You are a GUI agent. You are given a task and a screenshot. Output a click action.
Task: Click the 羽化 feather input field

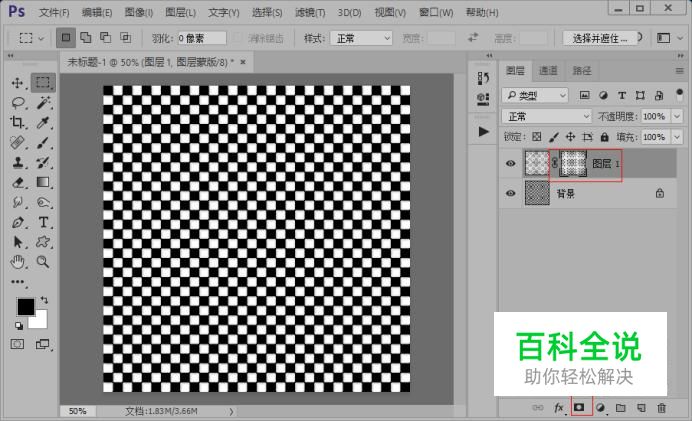[202, 38]
